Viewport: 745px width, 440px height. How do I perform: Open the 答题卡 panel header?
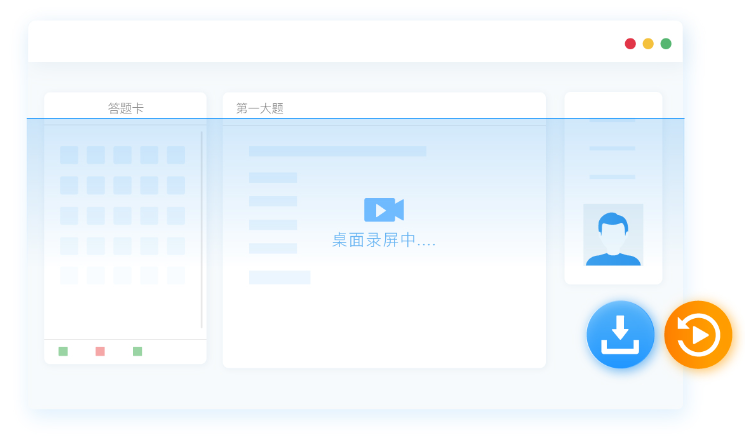(126, 108)
